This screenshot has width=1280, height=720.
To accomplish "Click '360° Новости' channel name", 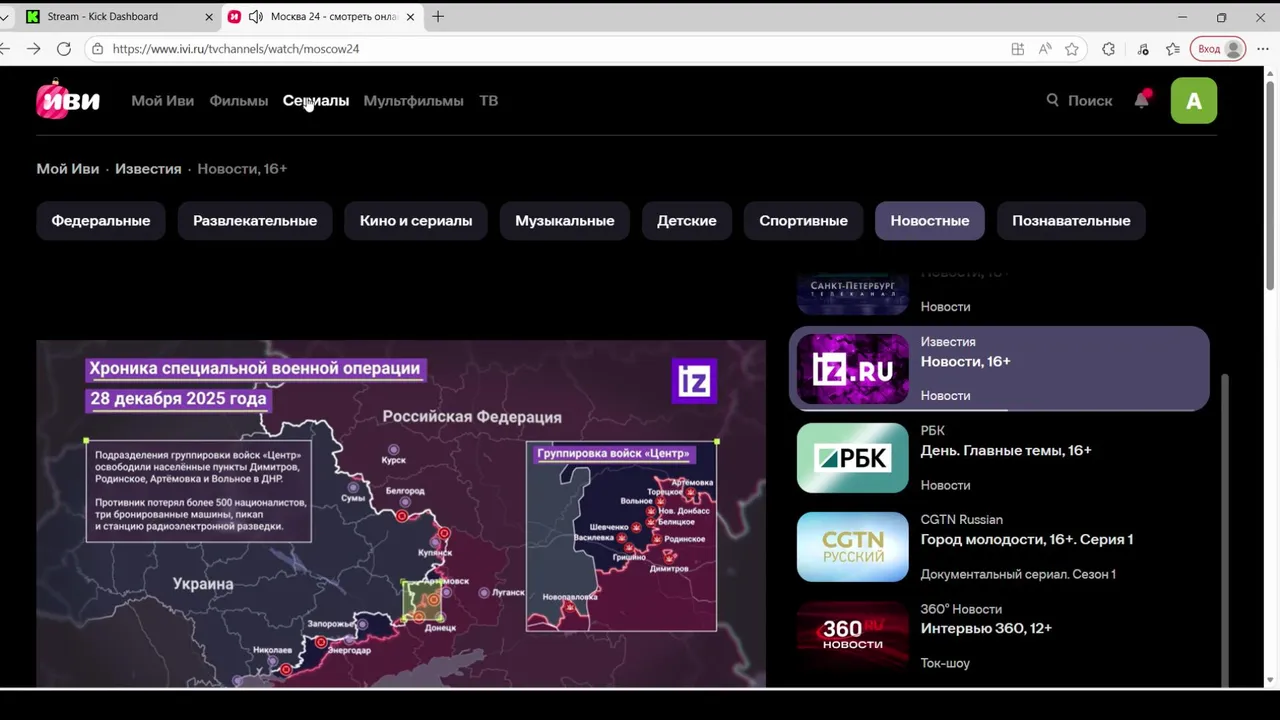I will click(x=961, y=609).
